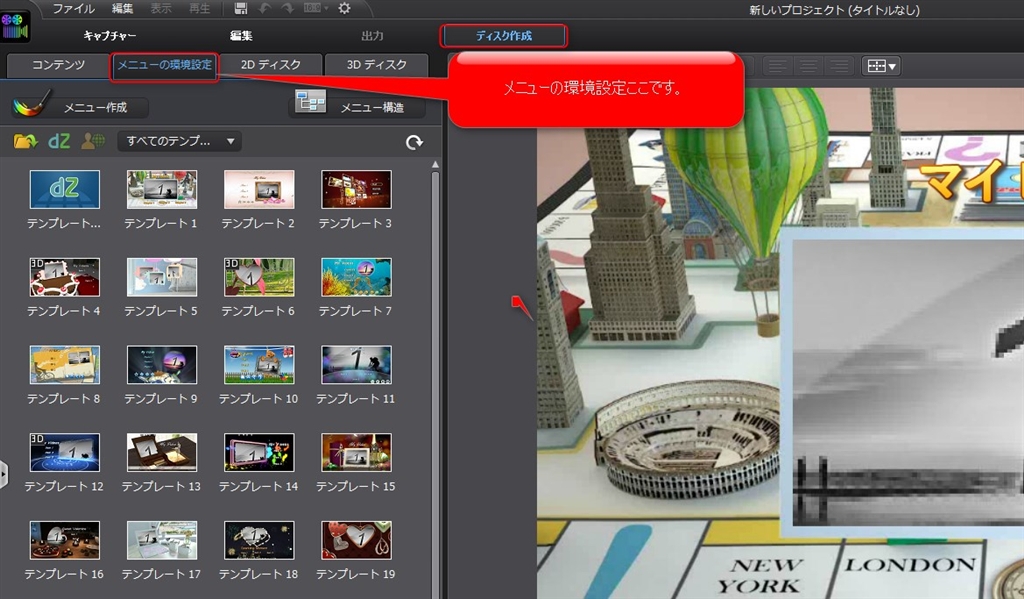Open the 16:9 aspect ratio dropdown

[x=318, y=8]
